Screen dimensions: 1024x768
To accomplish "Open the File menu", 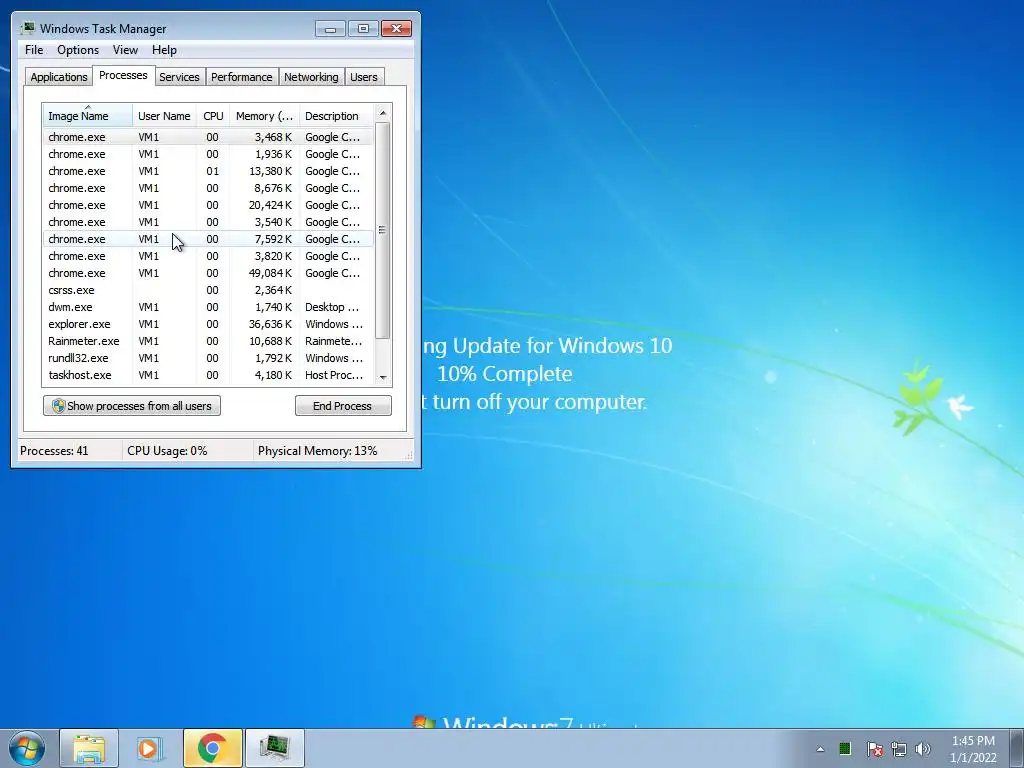I will click(34, 50).
